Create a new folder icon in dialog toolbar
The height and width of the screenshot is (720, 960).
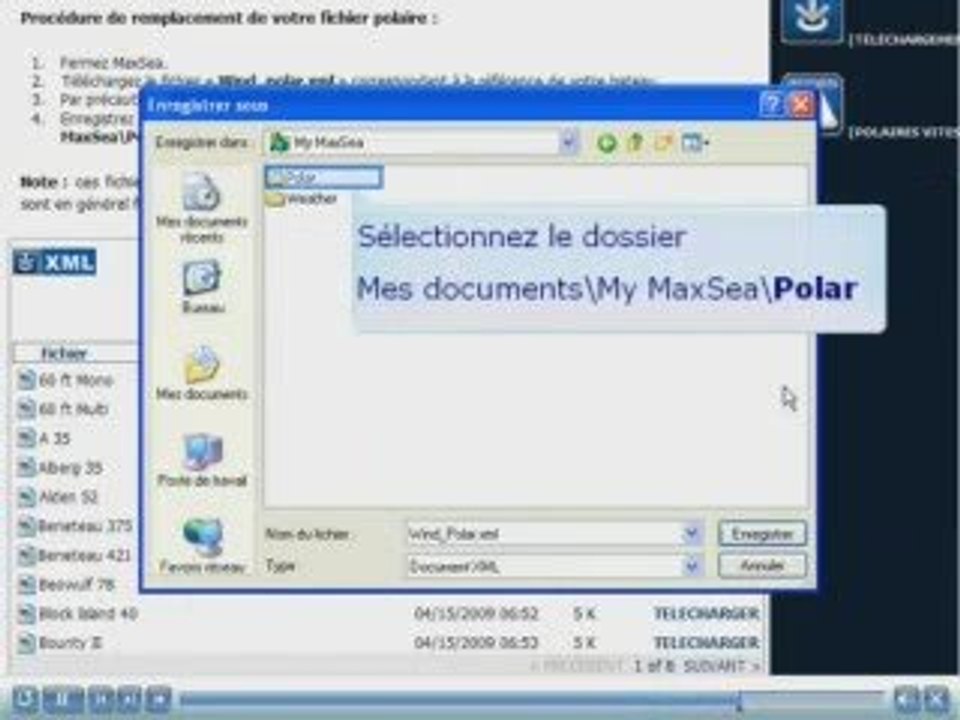[664, 143]
